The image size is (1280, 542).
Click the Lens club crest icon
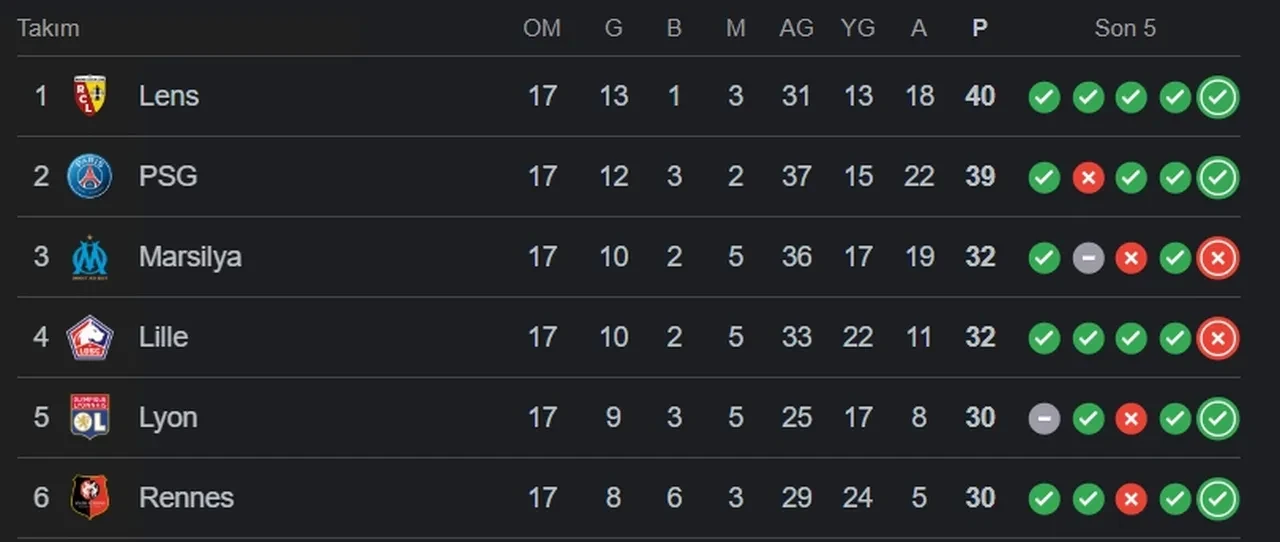[89, 96]
